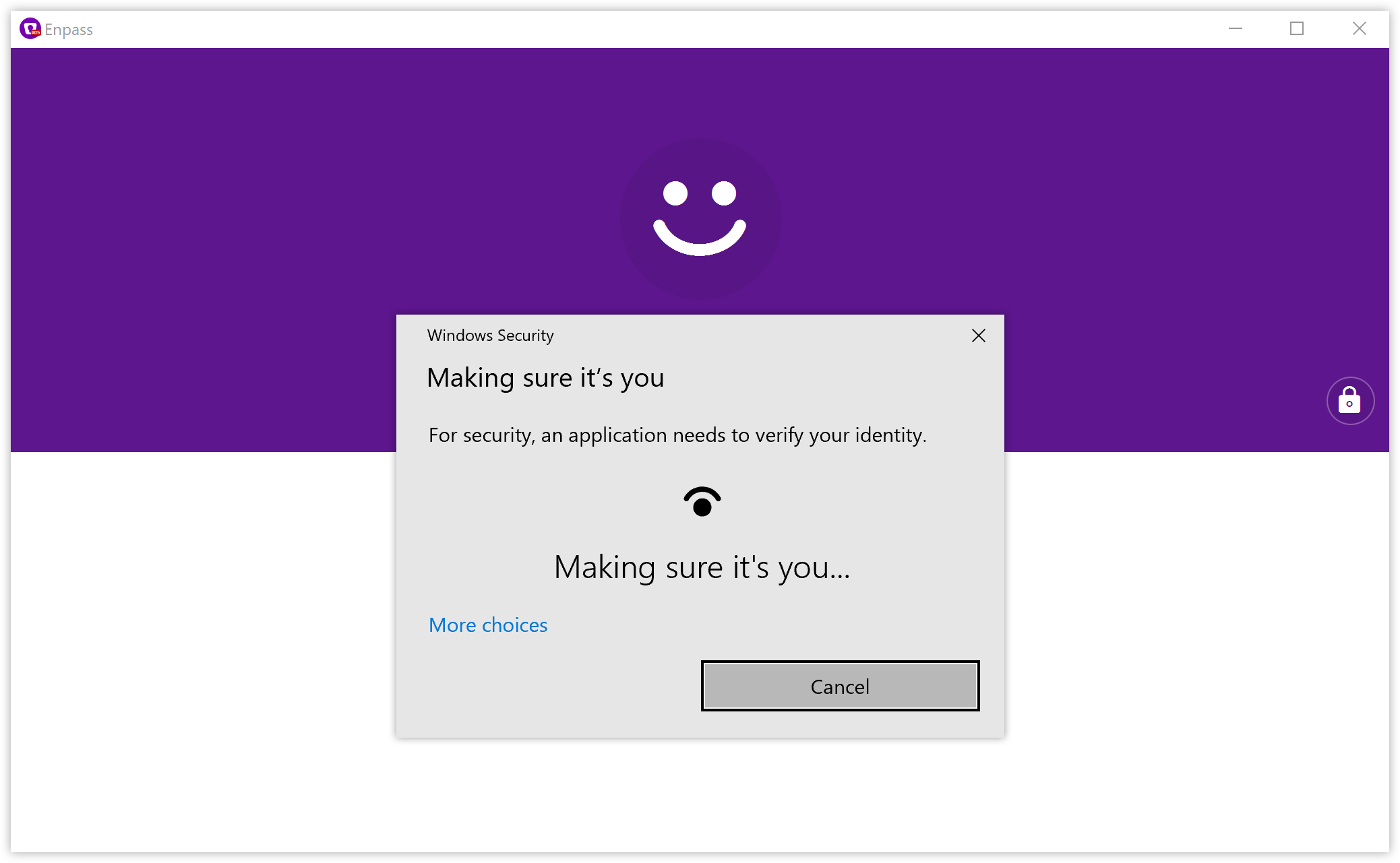
Task: Minimize the Enpass window
Action: pos(1235,28)
